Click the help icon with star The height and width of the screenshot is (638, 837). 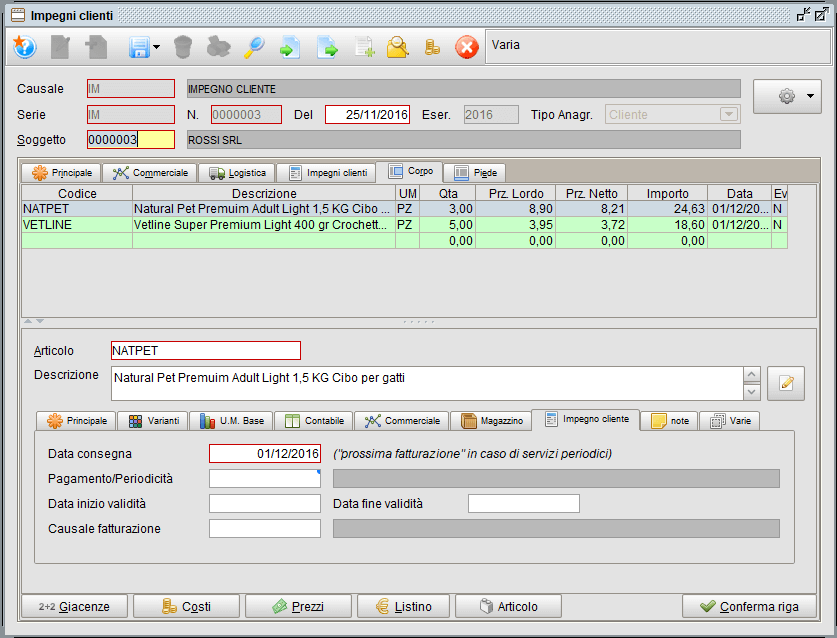(25, 47)
